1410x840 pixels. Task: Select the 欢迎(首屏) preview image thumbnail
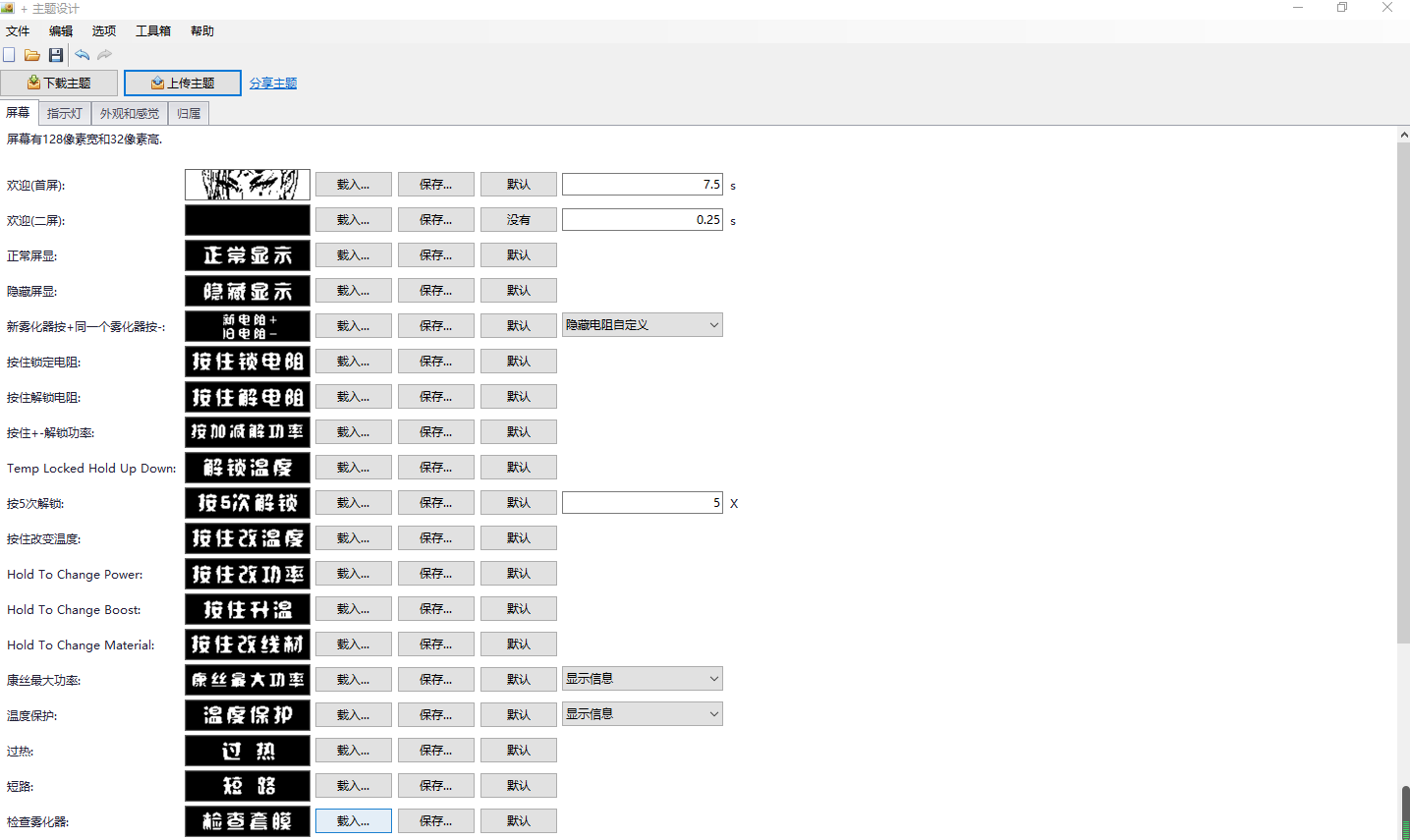(248, 185)
